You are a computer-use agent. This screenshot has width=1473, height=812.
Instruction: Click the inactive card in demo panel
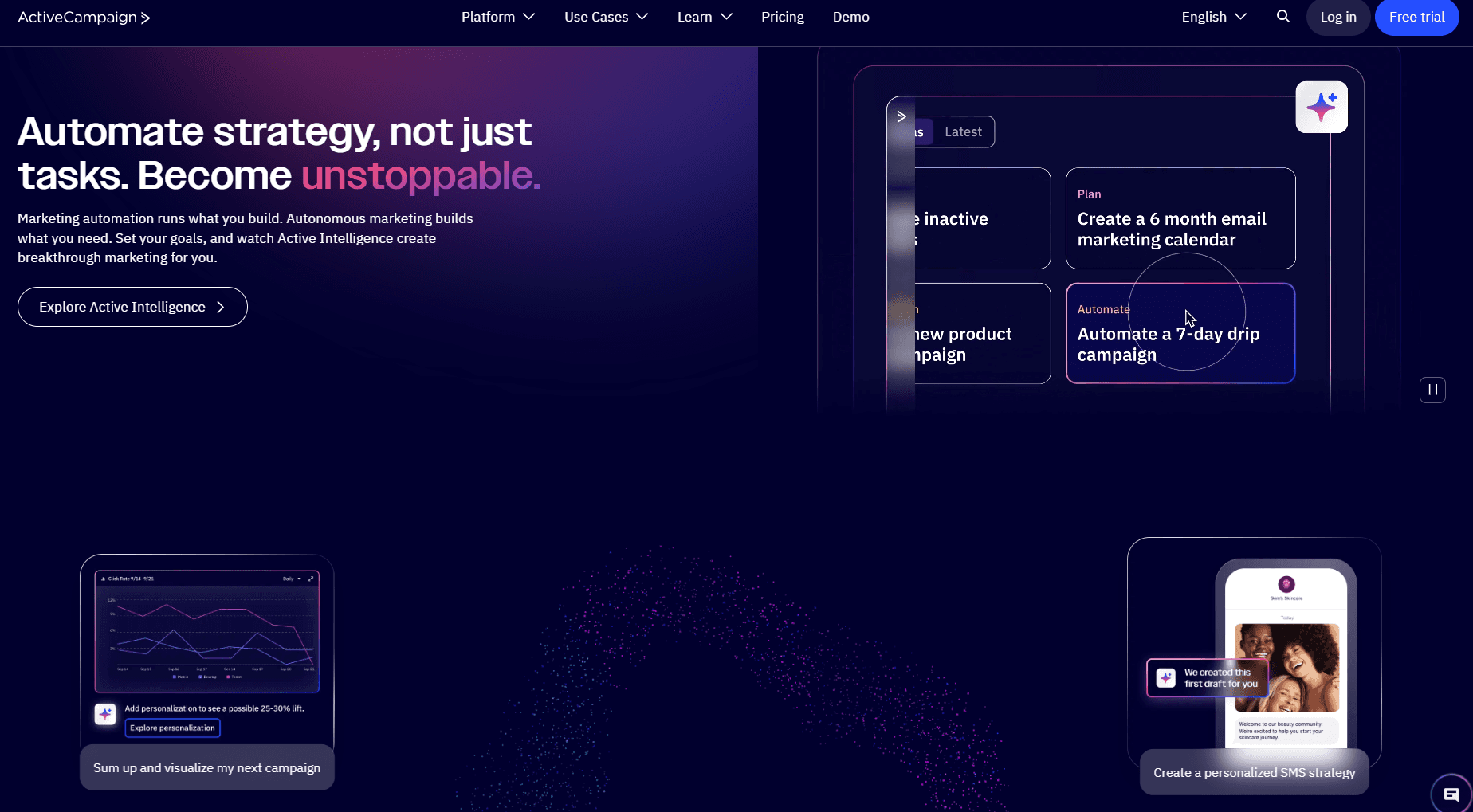[x=983, y=218]
